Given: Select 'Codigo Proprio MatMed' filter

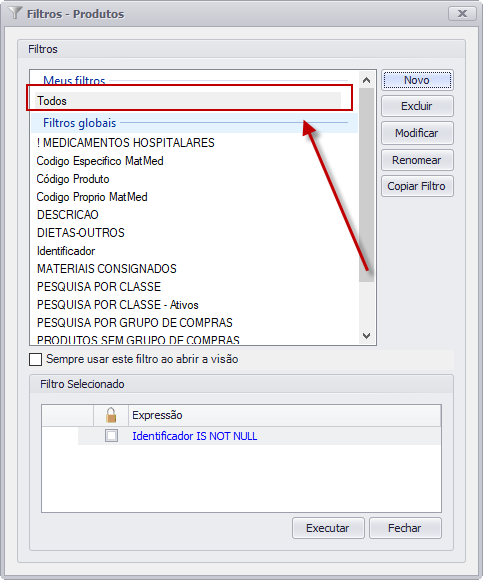Looking at the screenshot, I should (x=92, y=197).
